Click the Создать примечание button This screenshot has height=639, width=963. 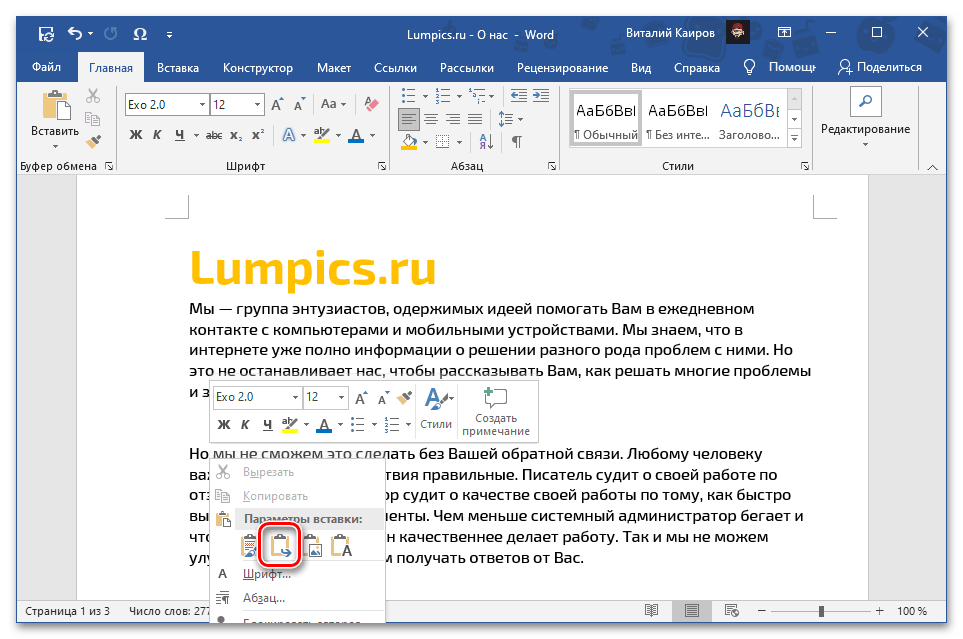[x=496, y=411]
